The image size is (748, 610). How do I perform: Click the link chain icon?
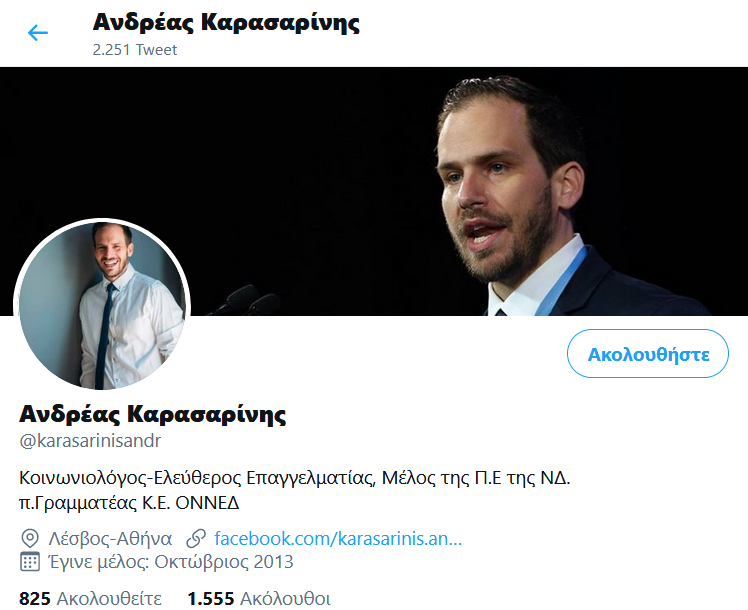coord(196,538)
